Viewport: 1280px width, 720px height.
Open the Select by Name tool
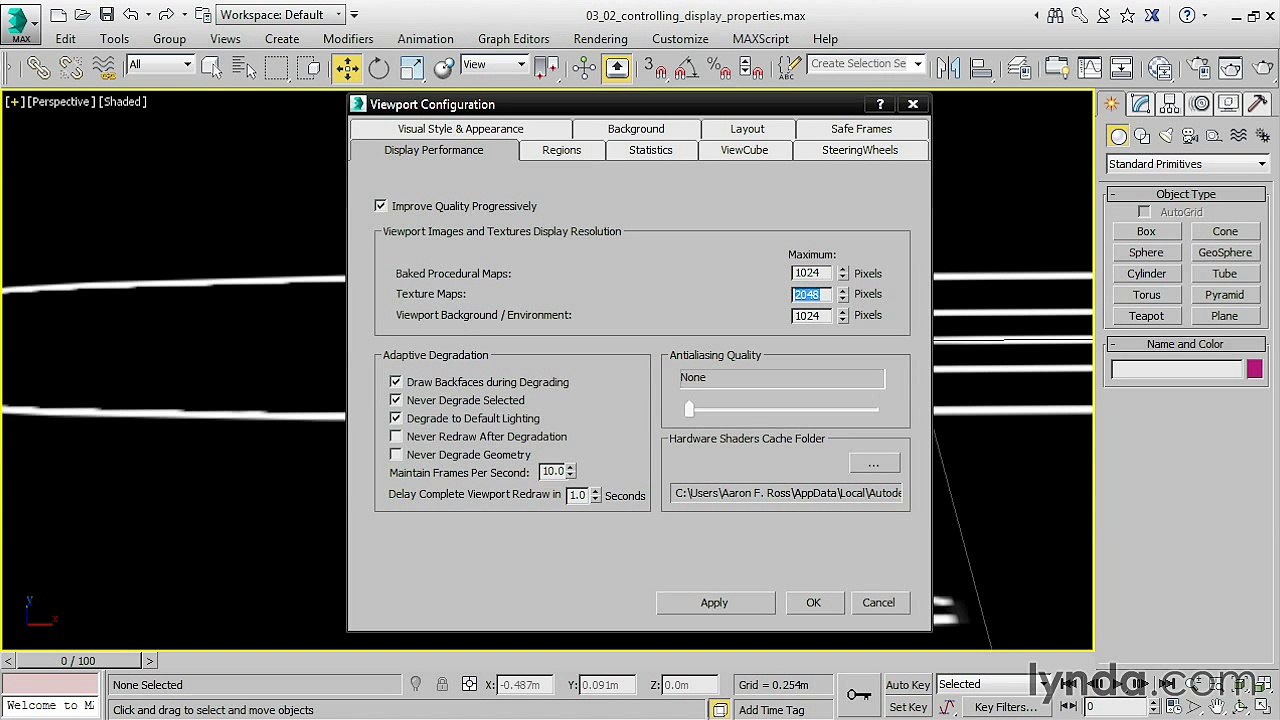point(244,67)
